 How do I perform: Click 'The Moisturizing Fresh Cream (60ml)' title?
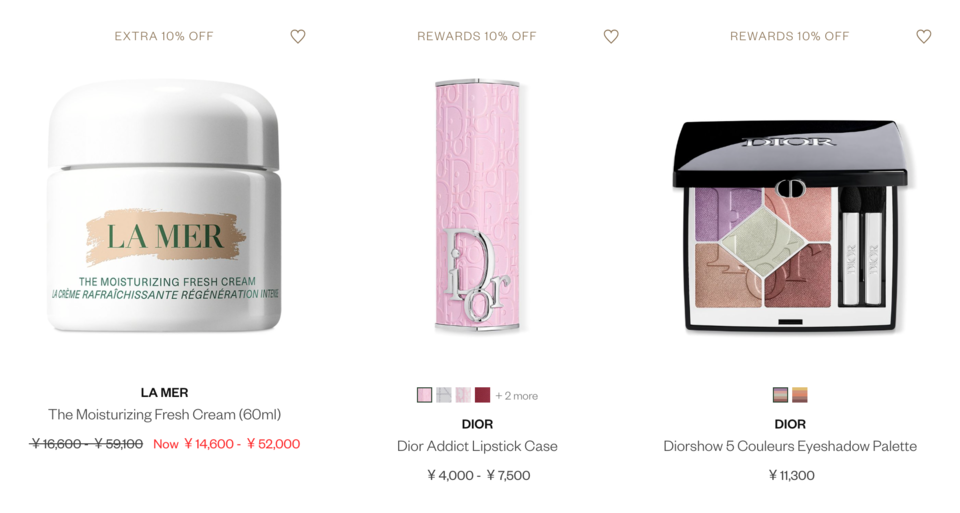(x=165, y=414)
